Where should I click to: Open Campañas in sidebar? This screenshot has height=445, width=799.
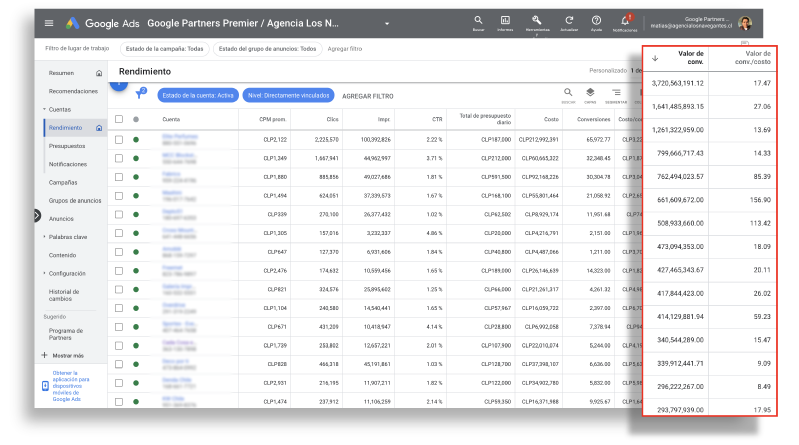(63, 182)
